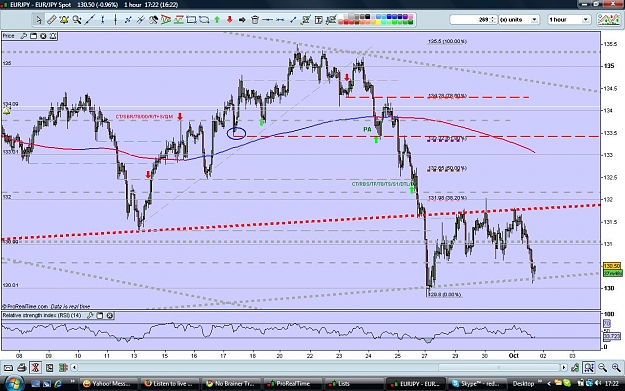The width and height of the screenshot is (625, 391).
Task: Increase the units count with up stepper
Action: [493, 18]
